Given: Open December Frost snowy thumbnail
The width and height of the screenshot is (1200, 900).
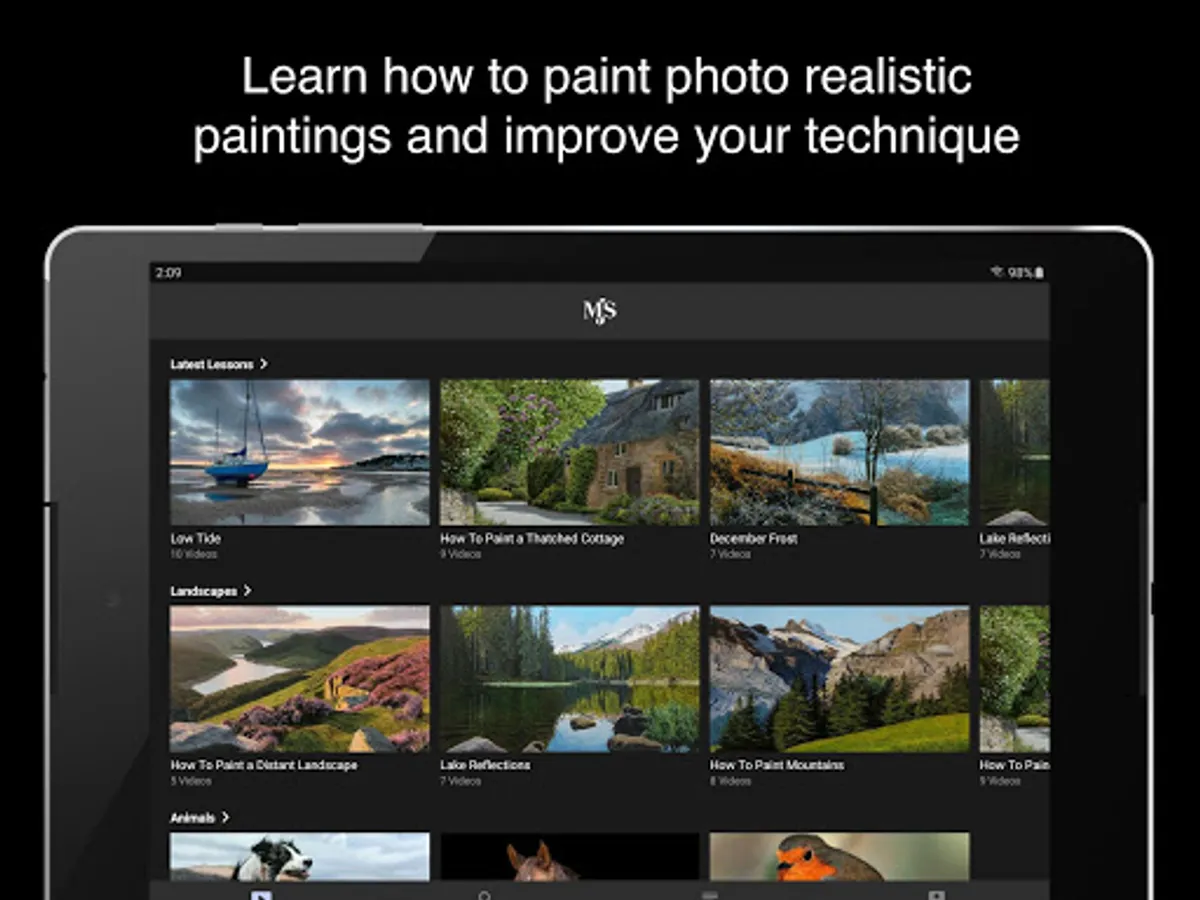Looking at the screenshot, I should pos(840,452).
